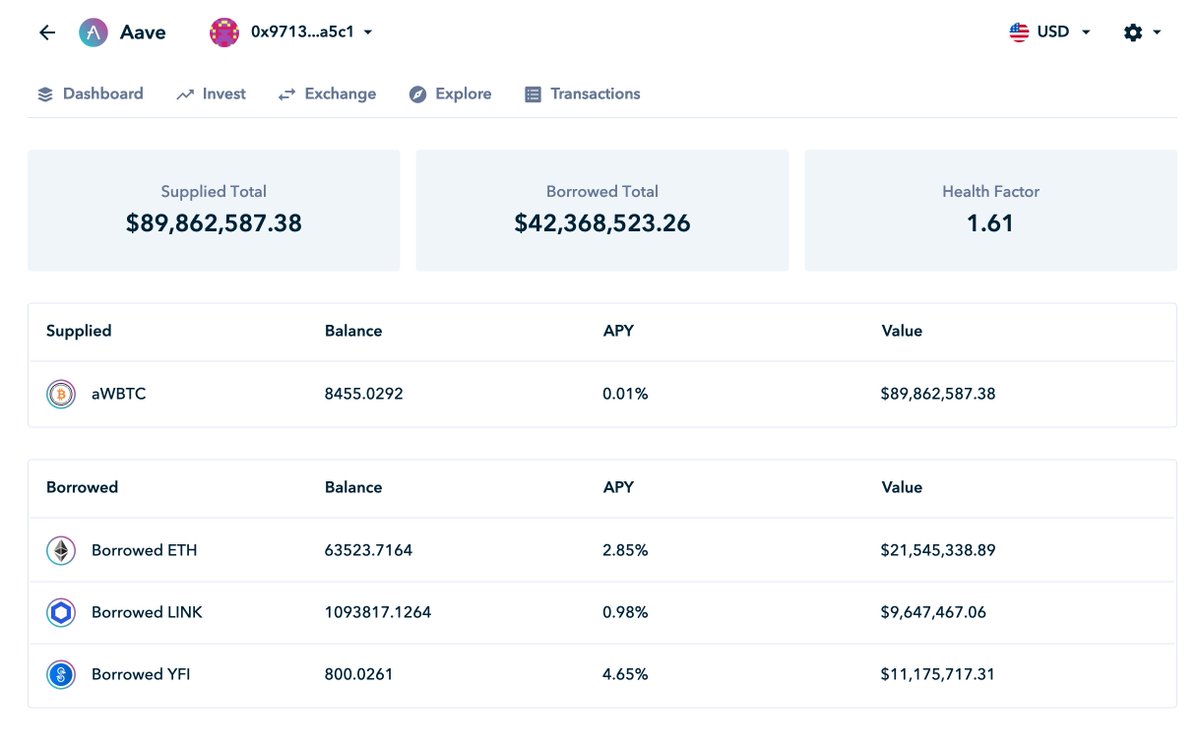The width and height of the screenshot is (1200, 750).
Task: Select the YFI APY 4.65%
Action: (x=625, y=674)
